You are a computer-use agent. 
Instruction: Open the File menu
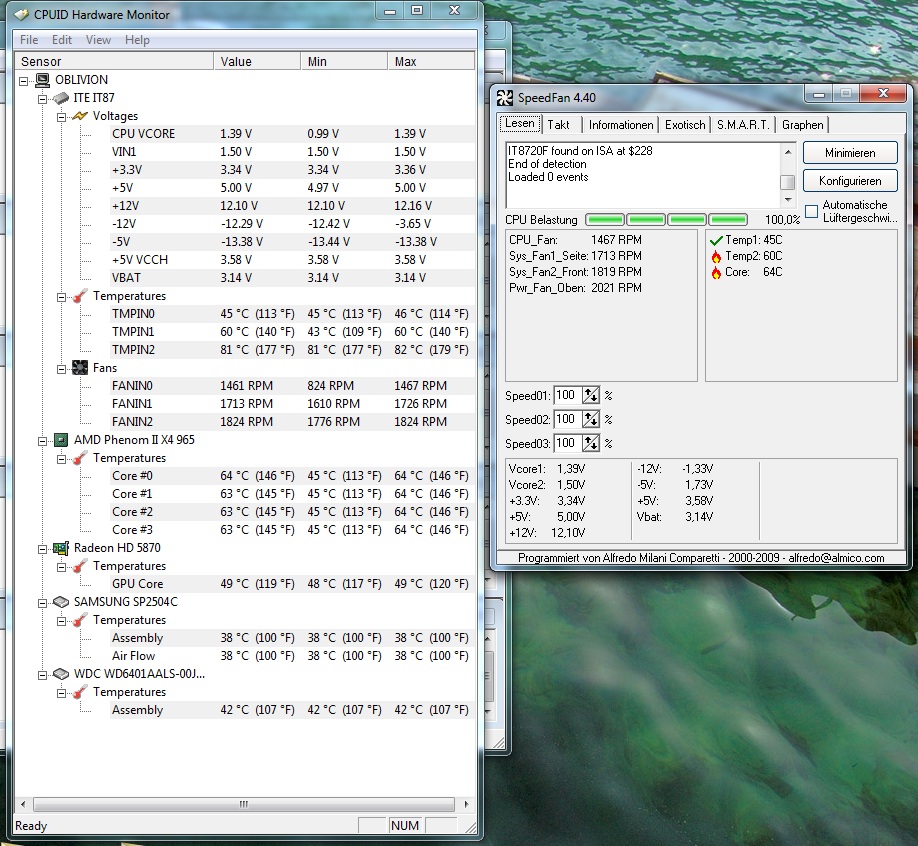29,40
